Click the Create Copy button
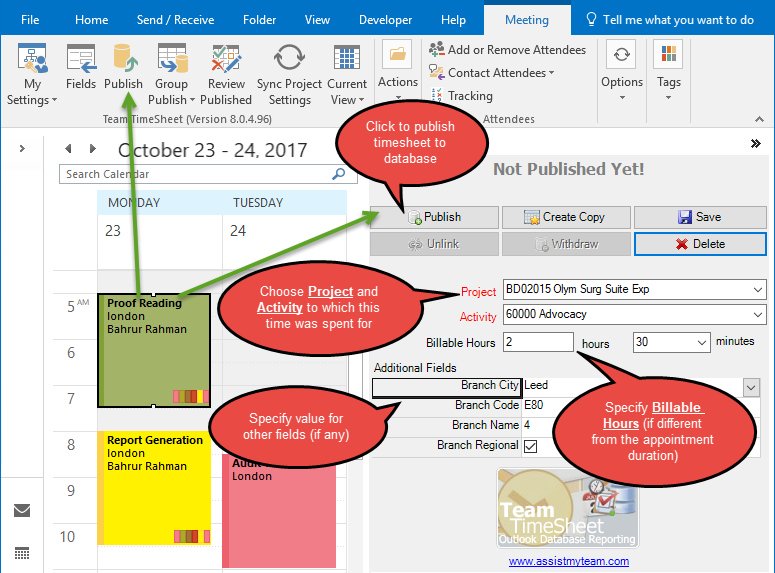This screenshot has height=573, width=775. point(566,217)
